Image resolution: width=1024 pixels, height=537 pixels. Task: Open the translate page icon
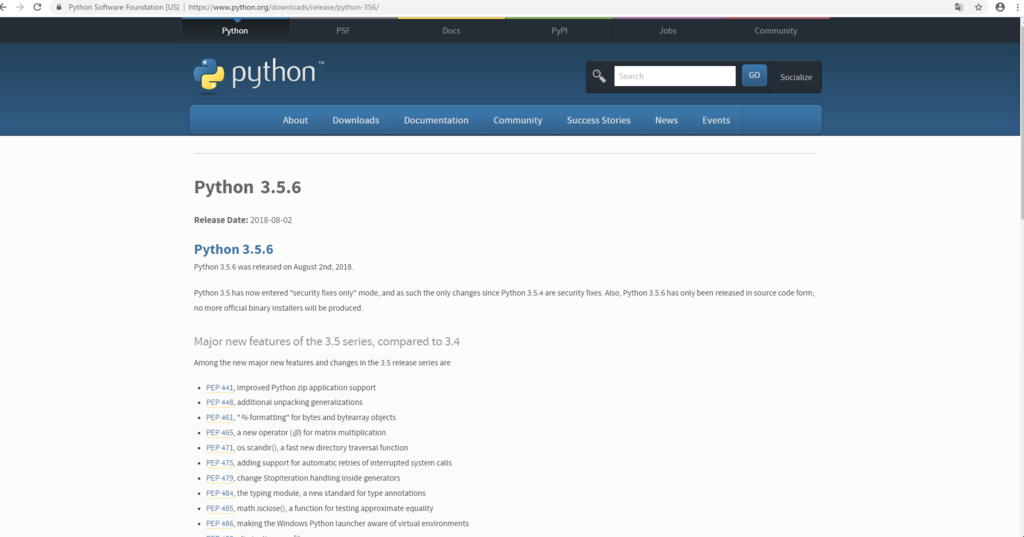coord(959,7)
